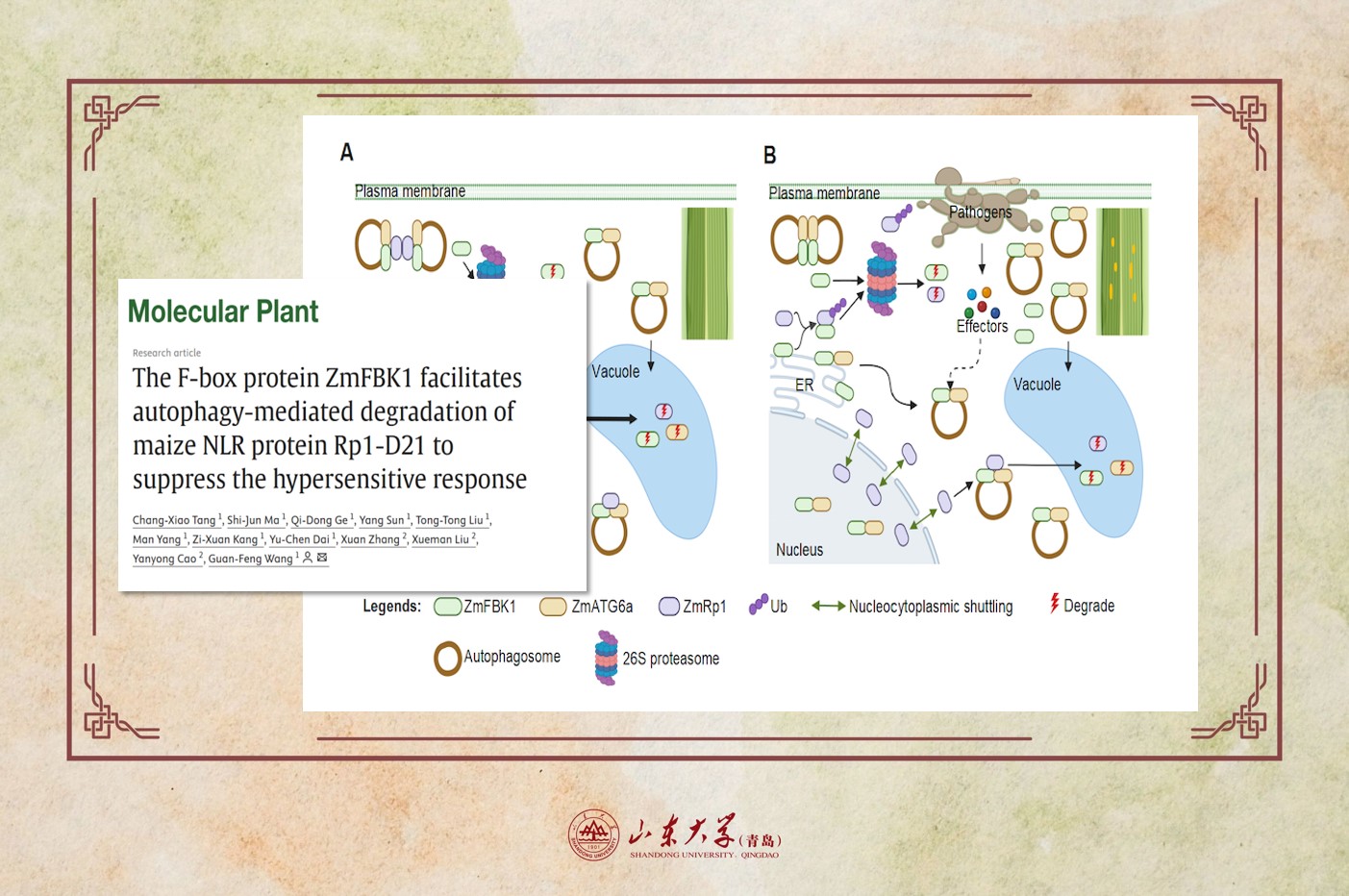Screen dimensions: 1349x896
Task: Open author Yanyong Cao's link
Action: (x=164, y=559)
